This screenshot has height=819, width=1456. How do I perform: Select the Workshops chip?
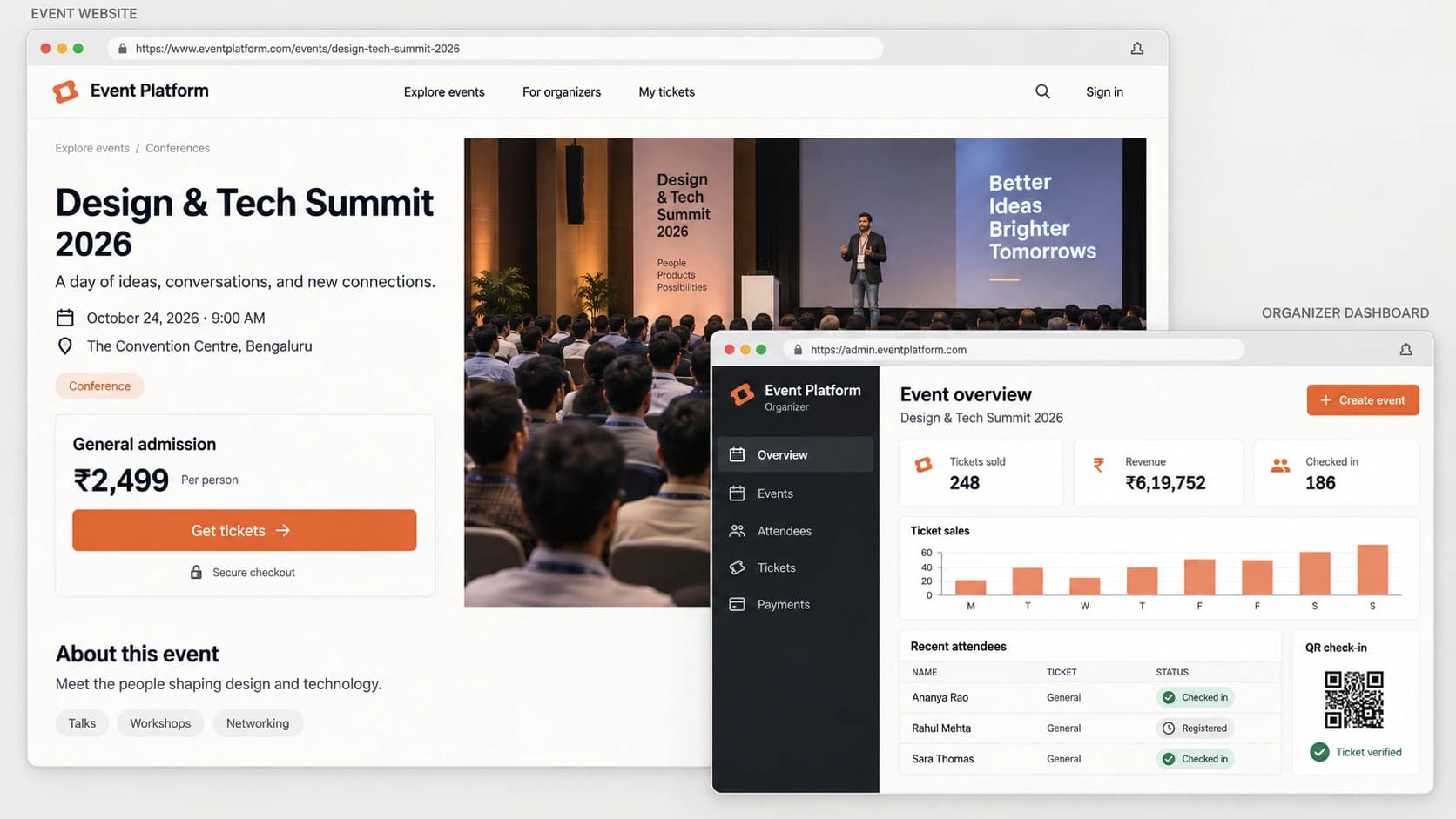[160, 723]
